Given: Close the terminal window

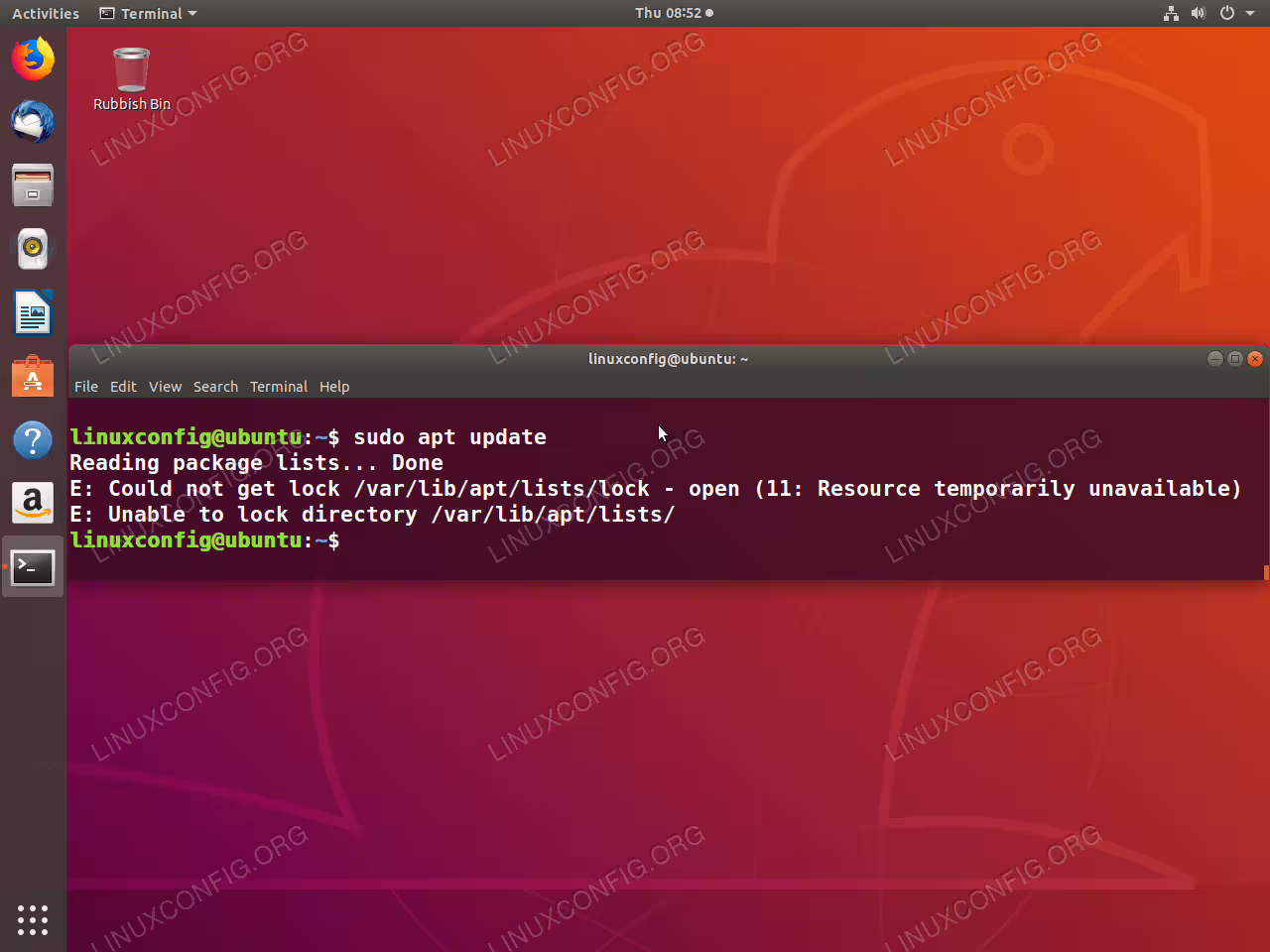Looking at the screenshot, I should point(1255,359).
